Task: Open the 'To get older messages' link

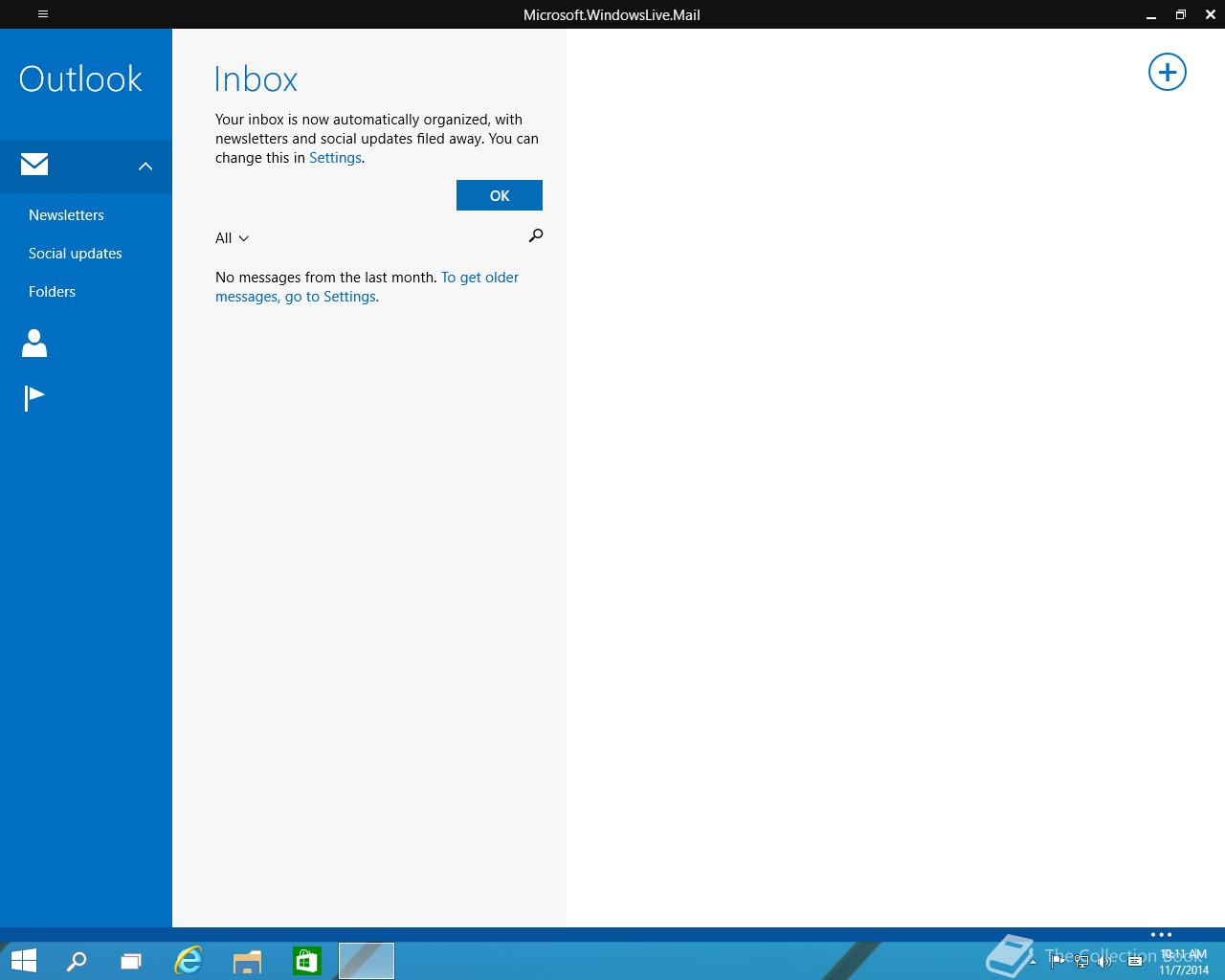Action: coord(367,287)
